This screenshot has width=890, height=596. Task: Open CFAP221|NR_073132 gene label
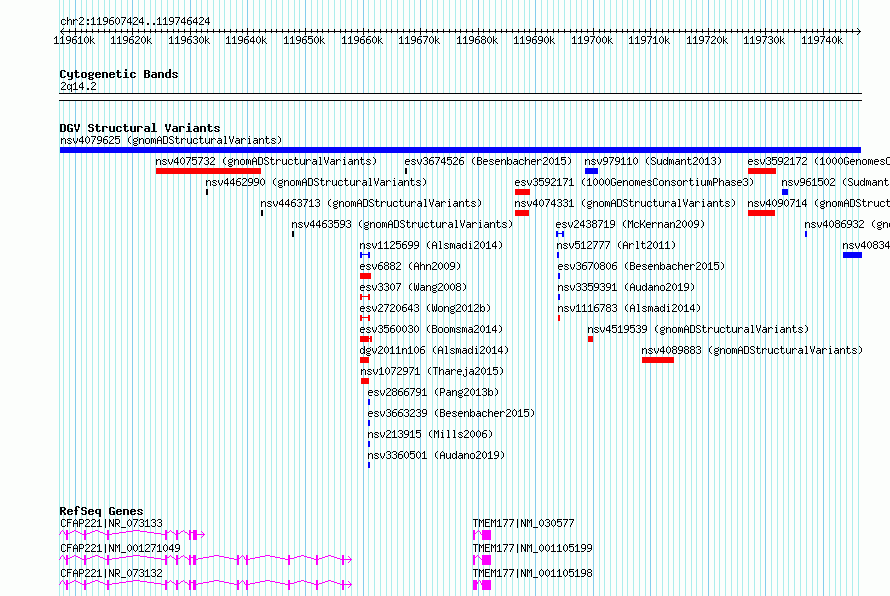point(111,573)
